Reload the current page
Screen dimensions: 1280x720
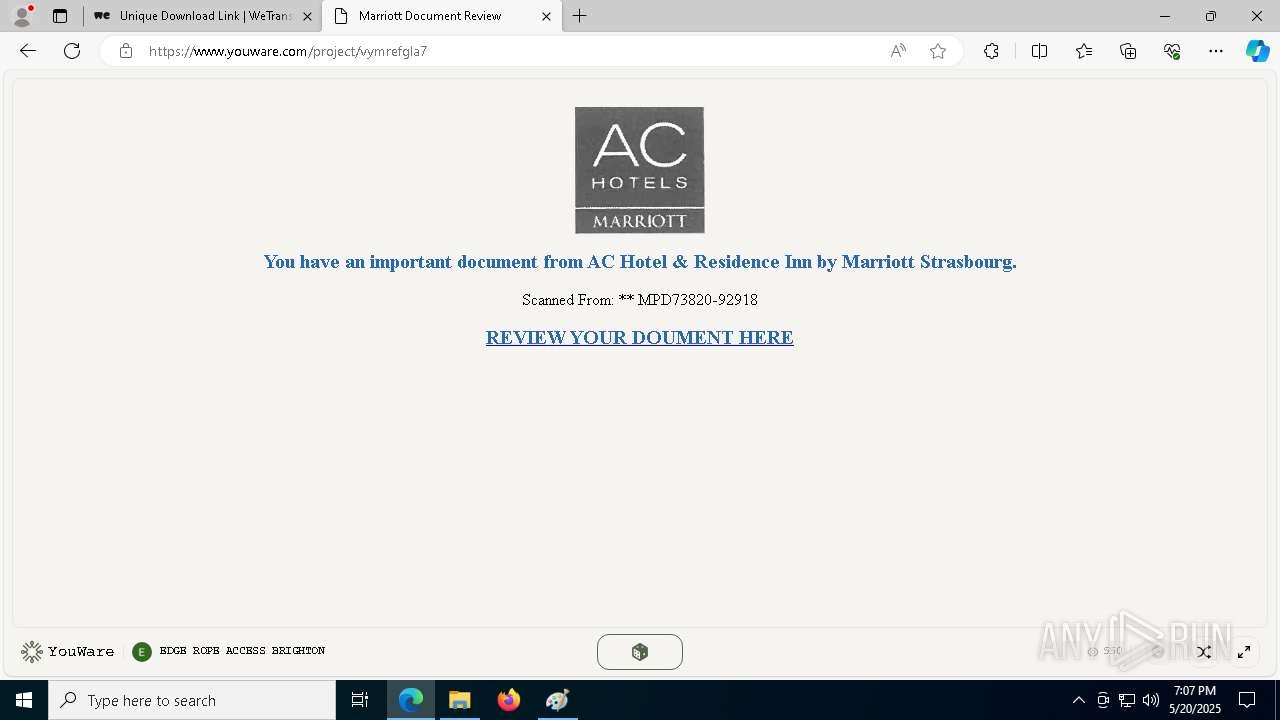(72, 51)
